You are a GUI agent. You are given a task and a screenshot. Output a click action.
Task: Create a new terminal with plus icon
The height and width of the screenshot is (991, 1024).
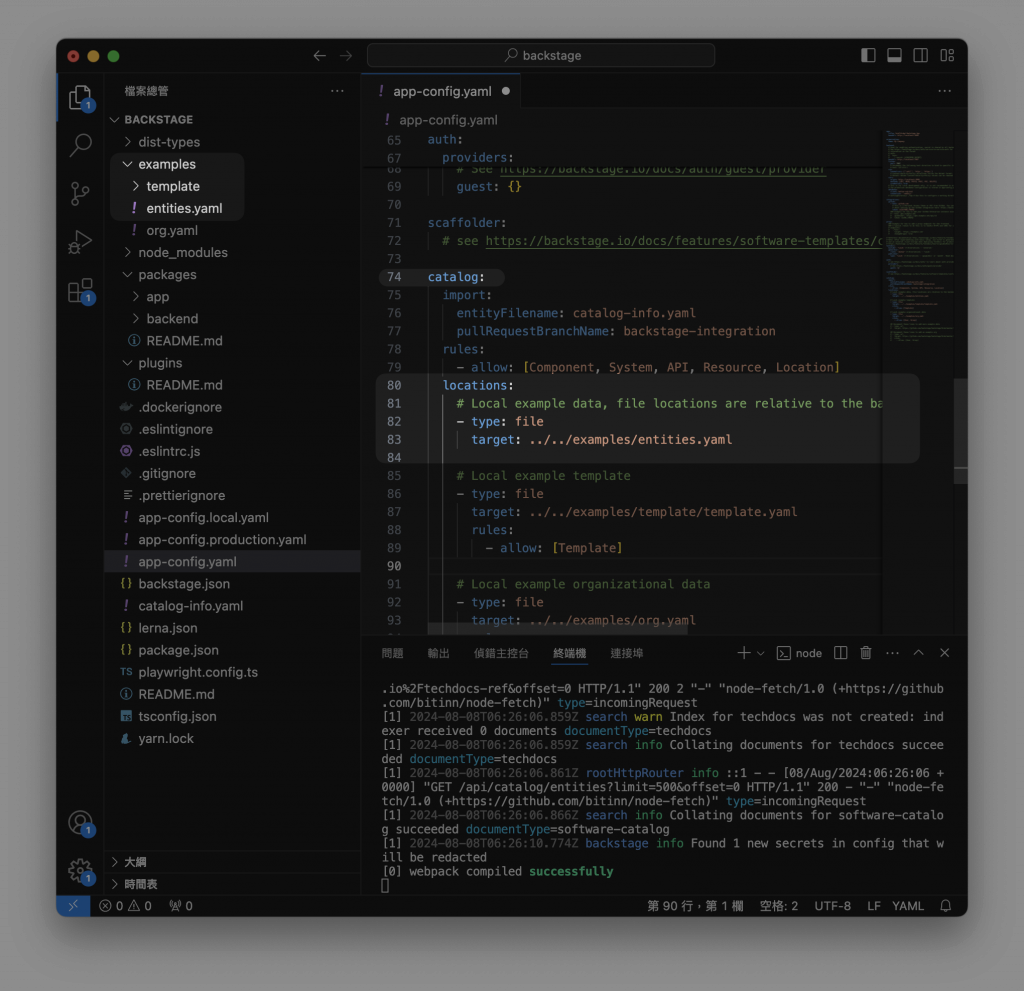point(743,653)
